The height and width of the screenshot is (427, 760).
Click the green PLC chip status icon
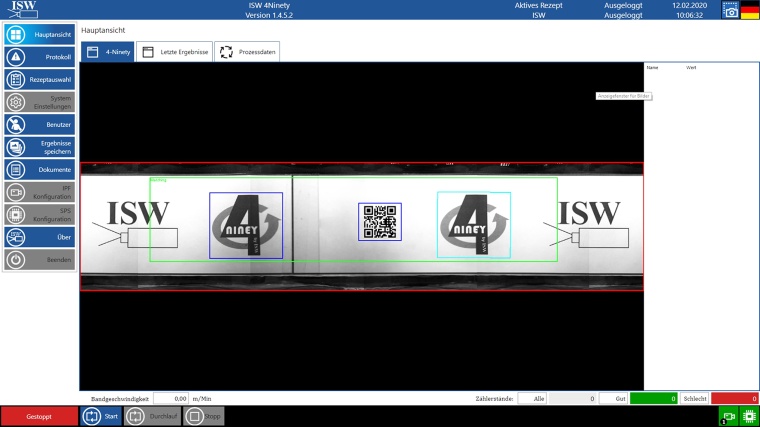(x=748, y=416)
